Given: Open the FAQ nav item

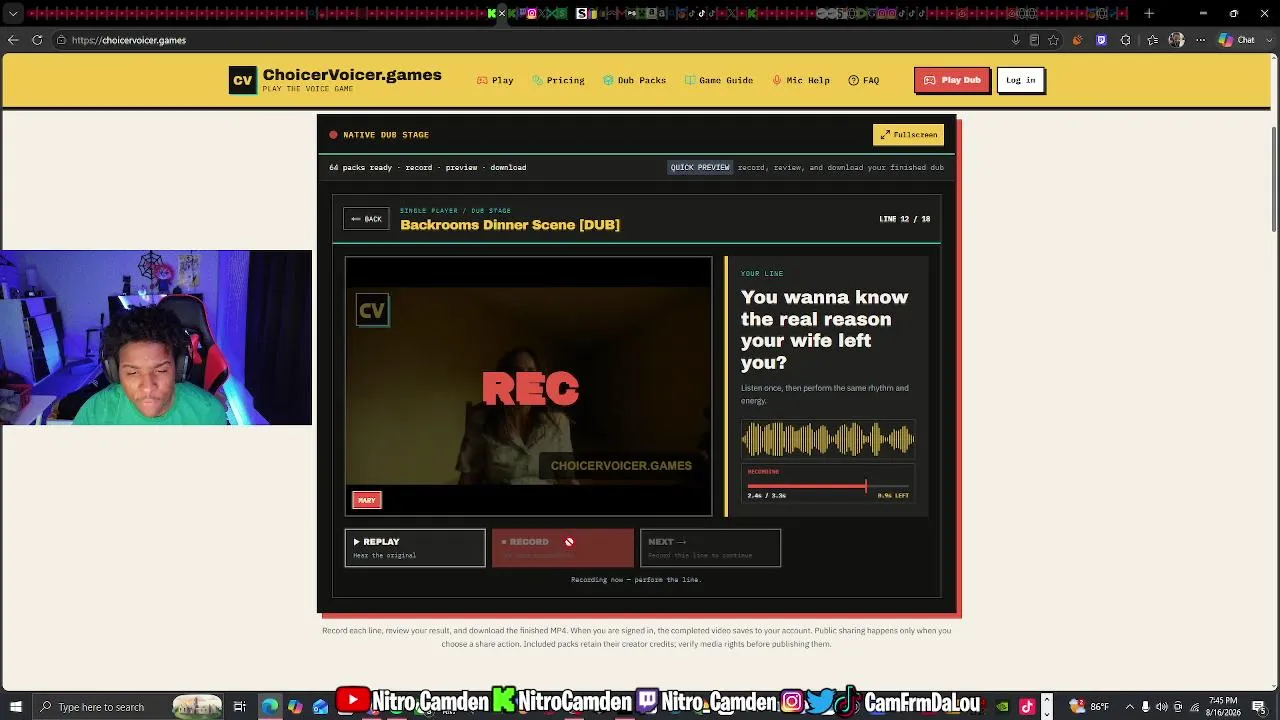Looking at the screenshot, I should [x=864, y=80].
